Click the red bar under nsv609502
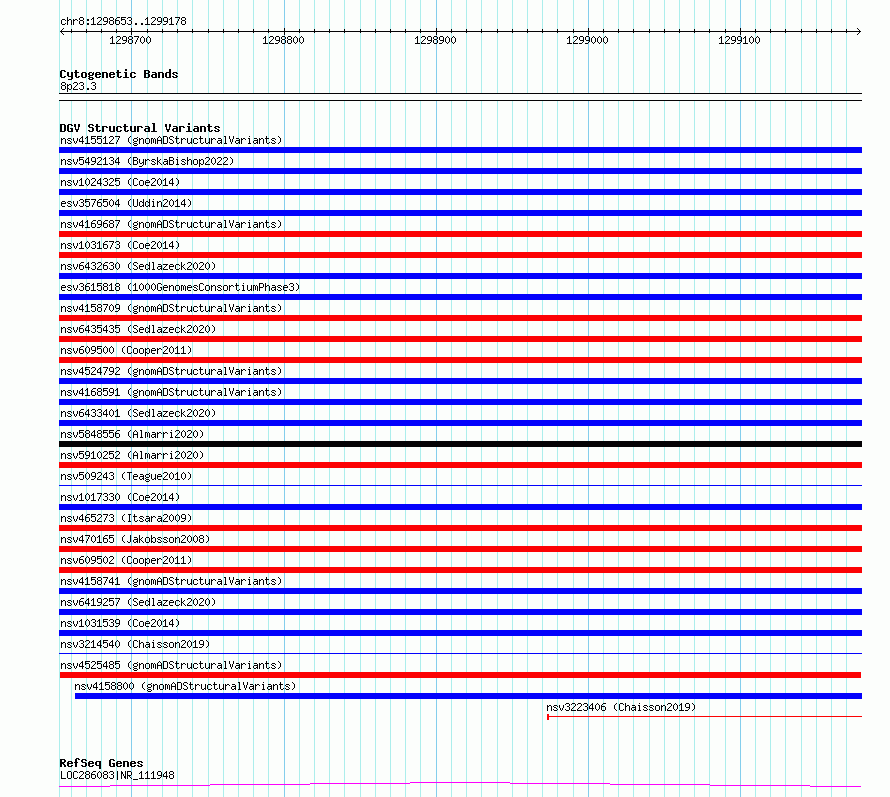Viewport: 890px width, 797px height. pos(460,570)
